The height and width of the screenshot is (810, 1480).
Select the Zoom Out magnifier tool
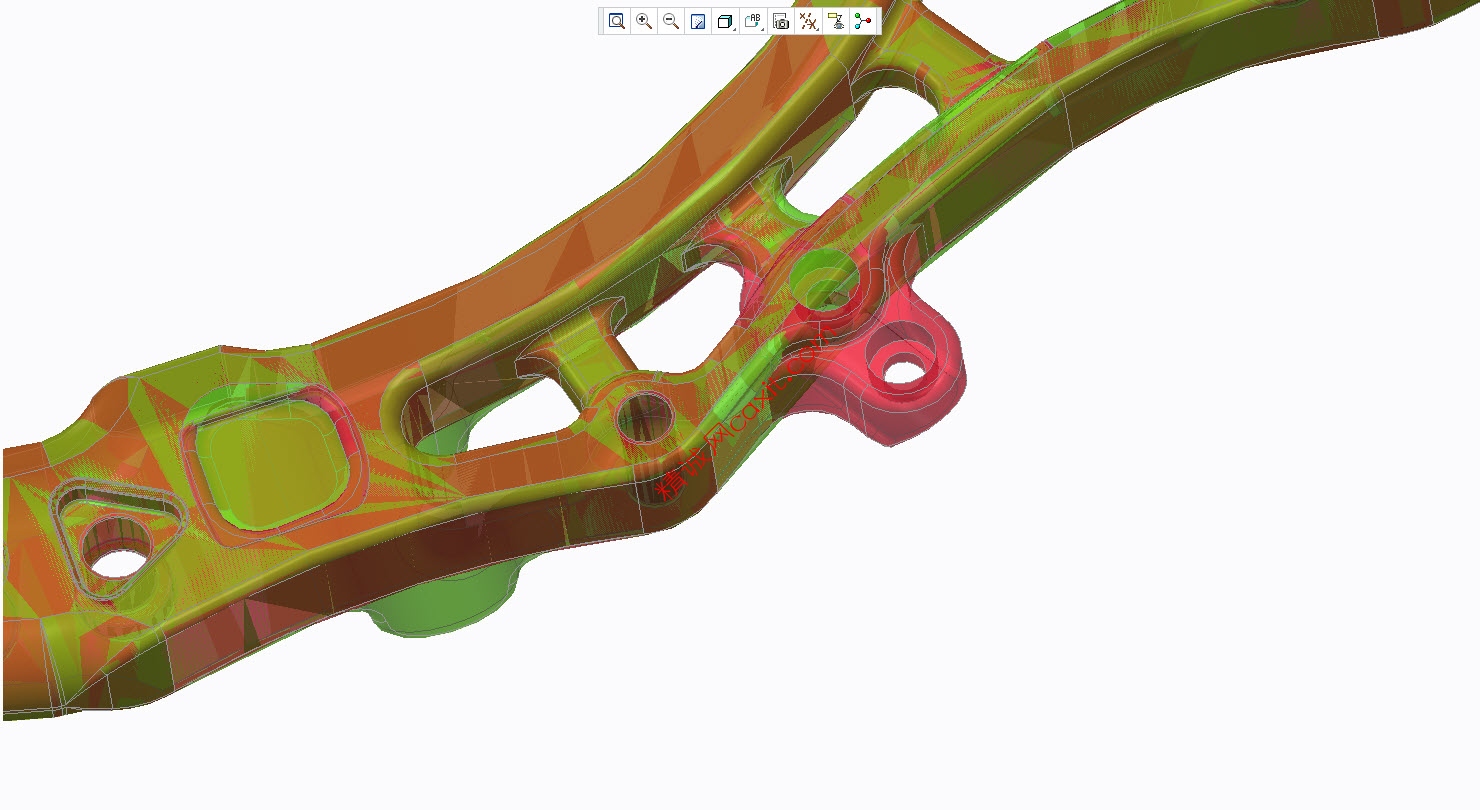(x=671, y=21)
